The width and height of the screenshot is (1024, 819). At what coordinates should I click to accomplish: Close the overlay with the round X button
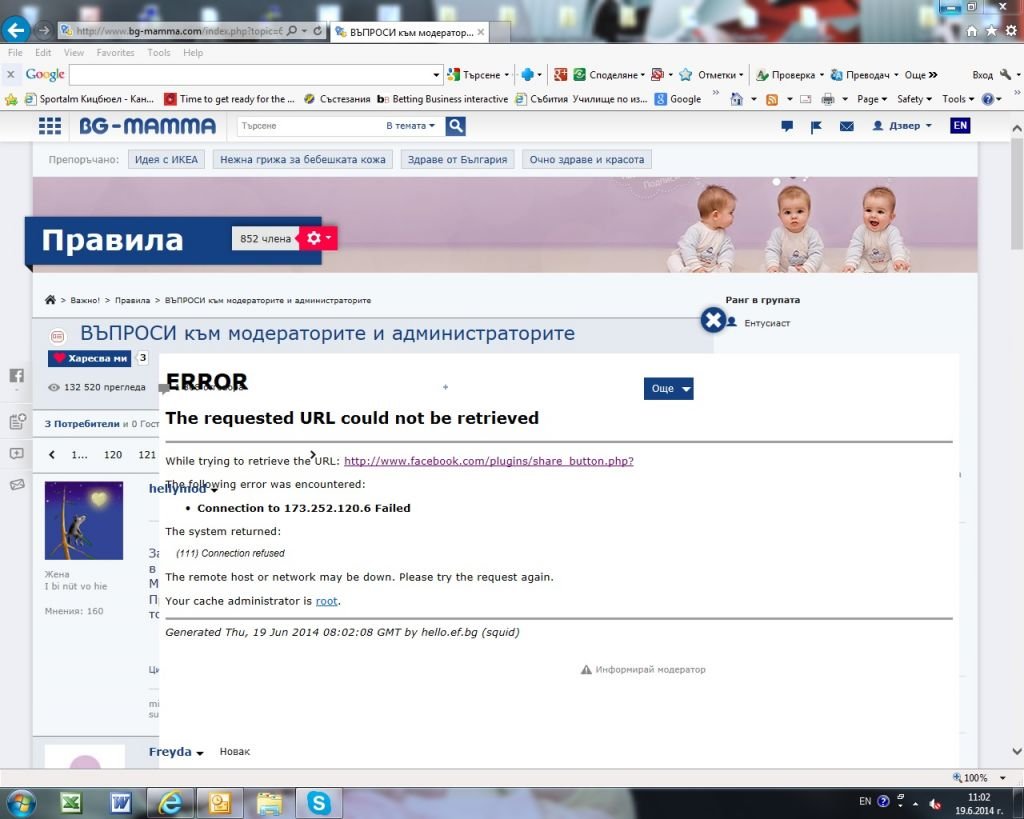click(x=713, y=320)
